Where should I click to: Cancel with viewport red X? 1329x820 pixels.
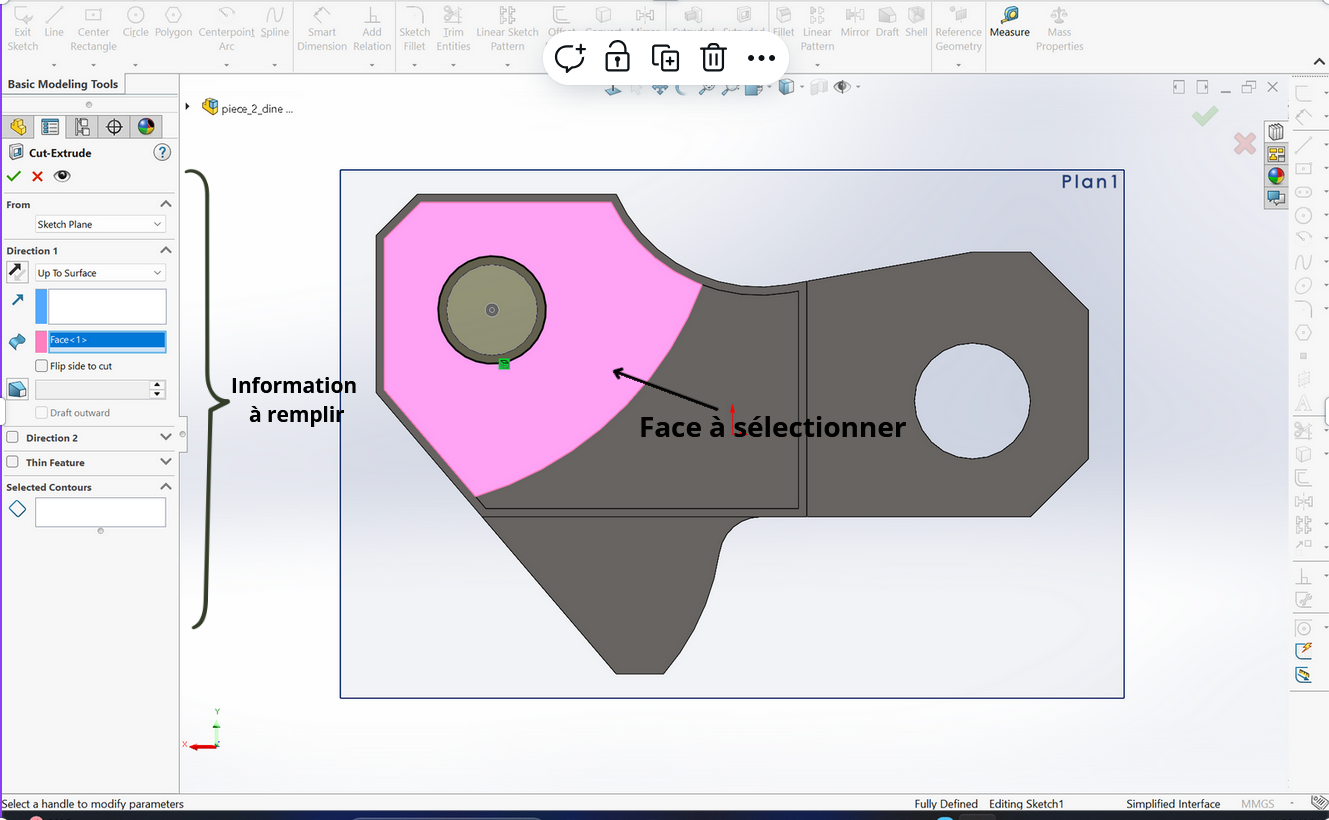(1244, 144)
